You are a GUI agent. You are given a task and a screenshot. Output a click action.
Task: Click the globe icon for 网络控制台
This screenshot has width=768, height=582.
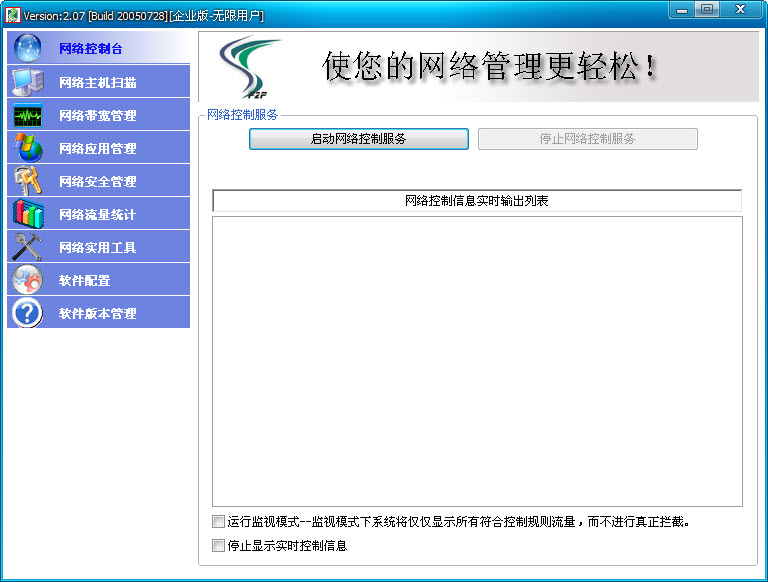click(x=27, y=48)
